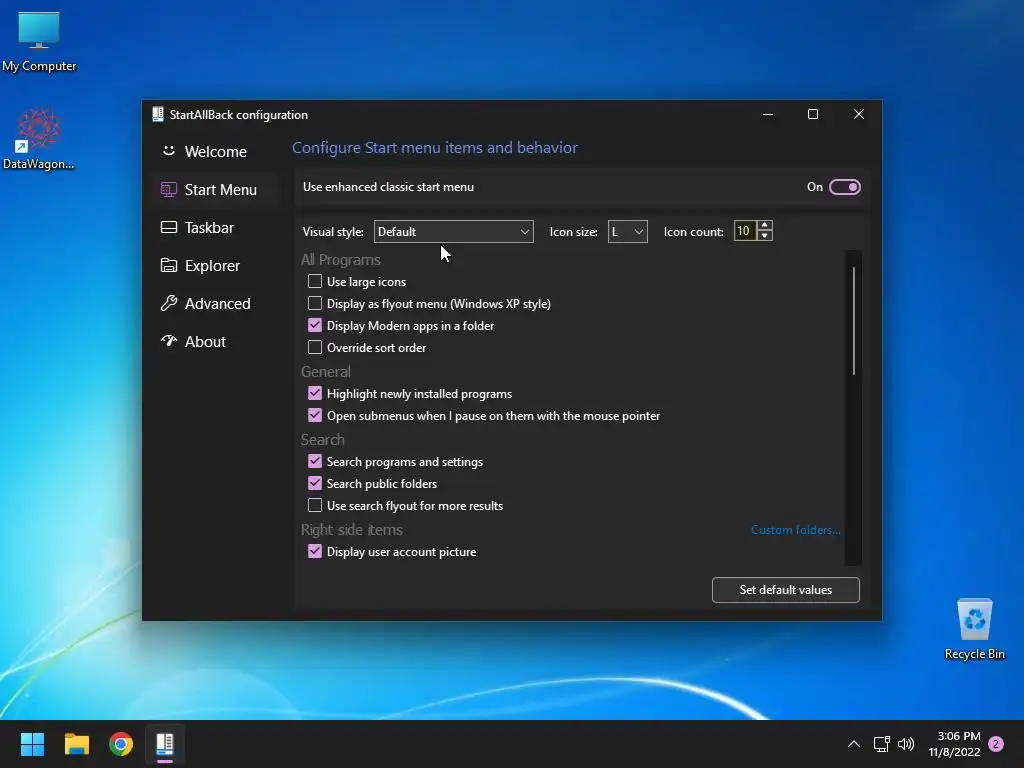
Task: Close the StartAllBack configuration window
Action: [859, 114]
